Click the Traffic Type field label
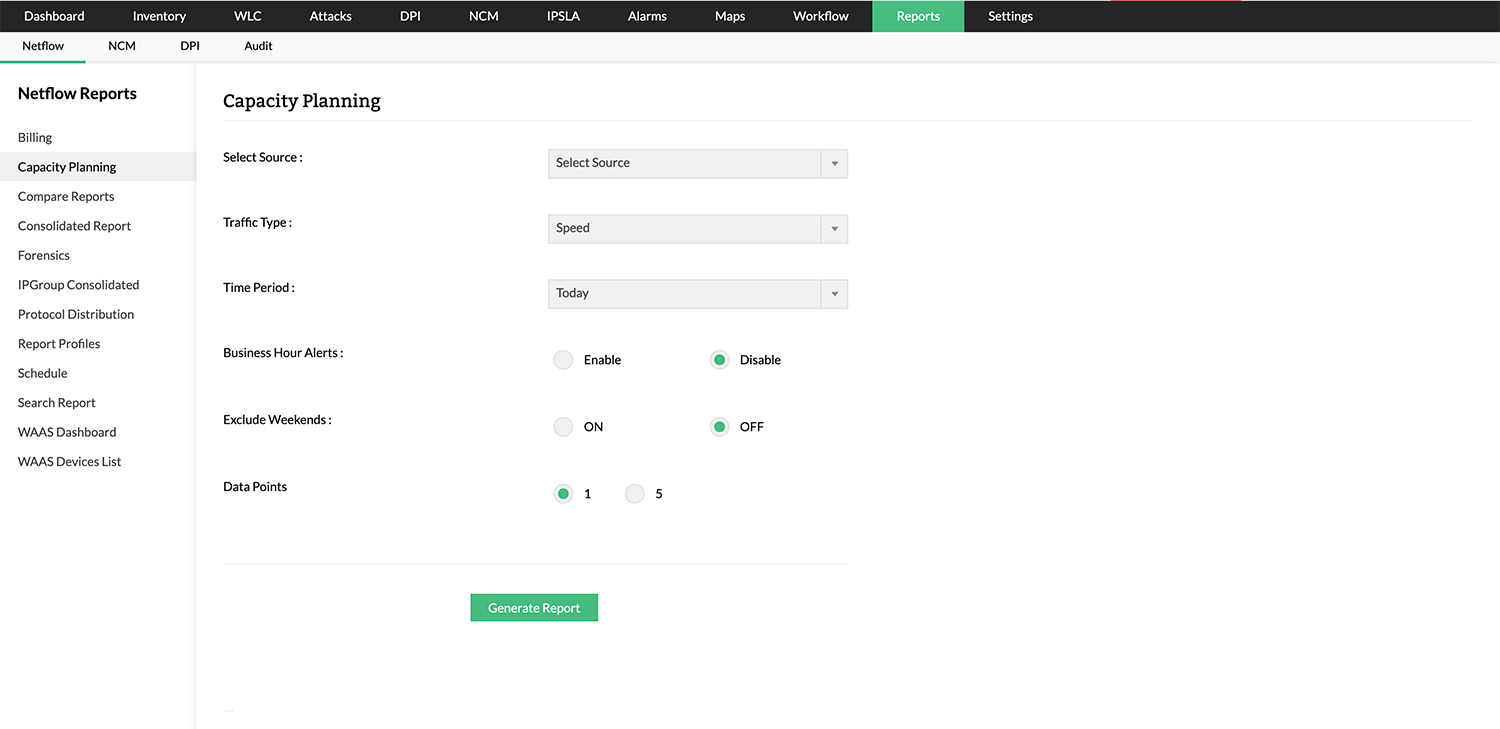The height and width of the screenshot is (729, 1500). [258, 223]
